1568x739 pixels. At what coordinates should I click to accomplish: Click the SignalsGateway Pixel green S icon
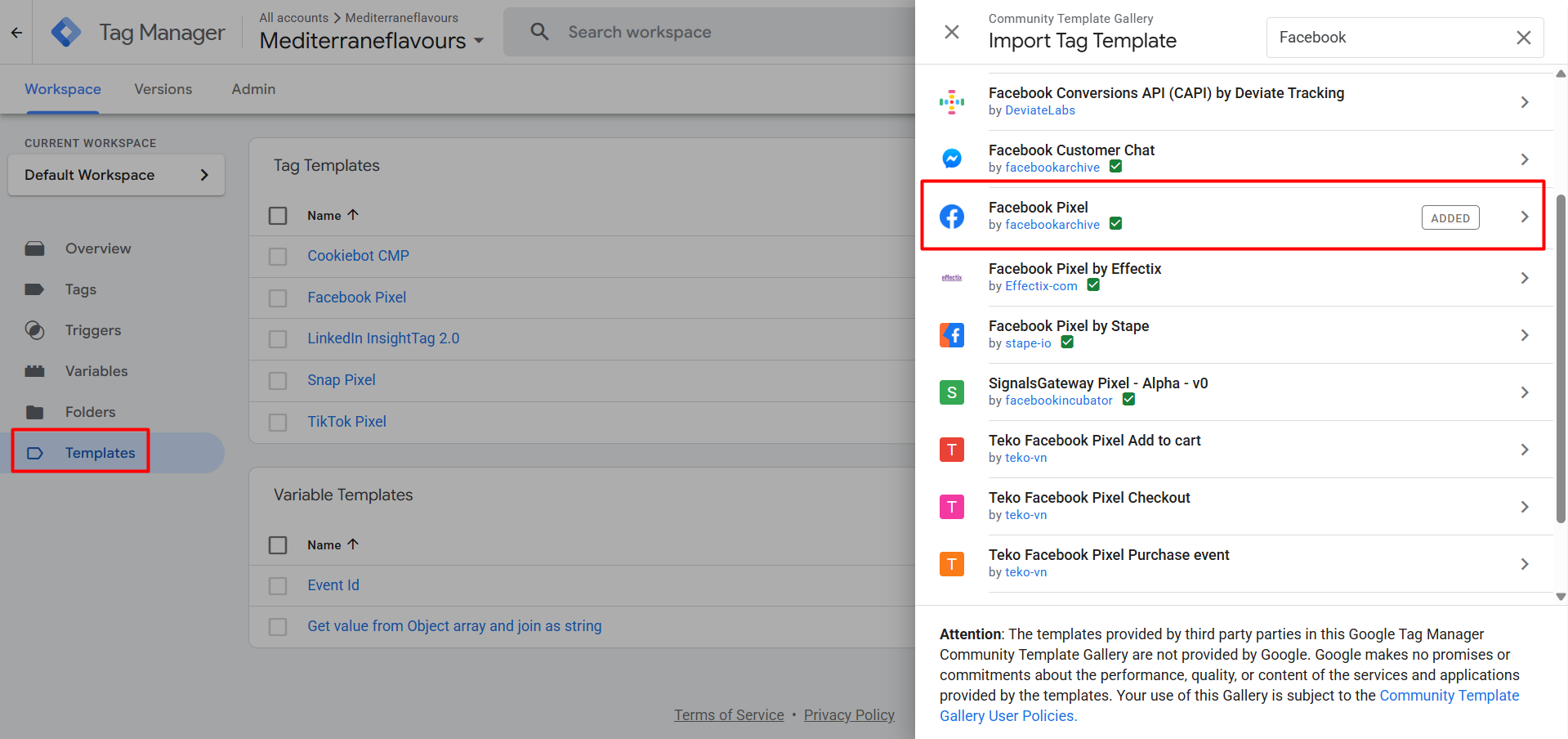tap(952, 392)
